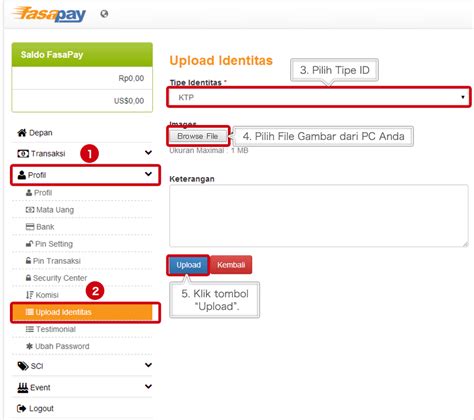Expand the SCI menu chevron

pos(148,365)
